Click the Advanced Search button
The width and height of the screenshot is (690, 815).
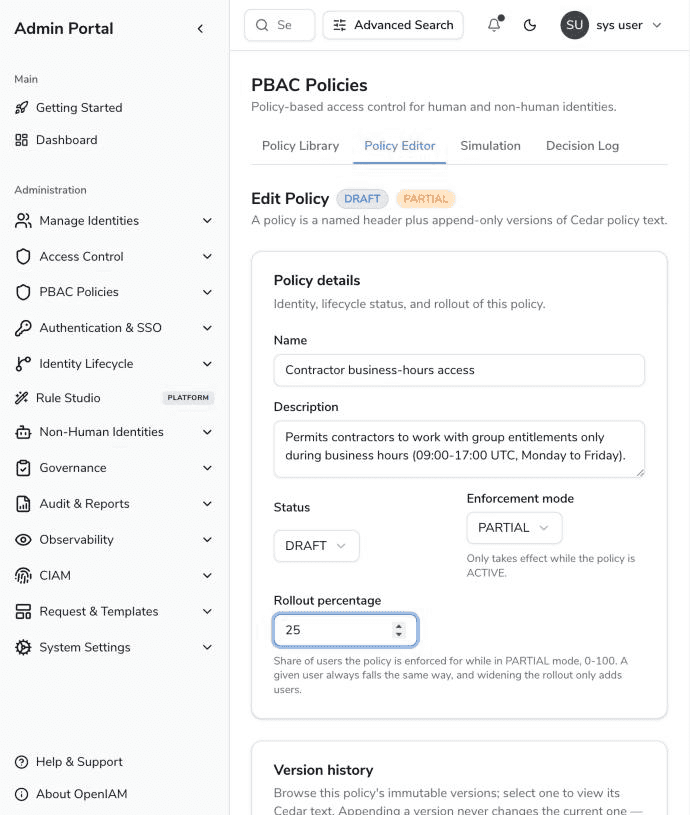(393, 25)
